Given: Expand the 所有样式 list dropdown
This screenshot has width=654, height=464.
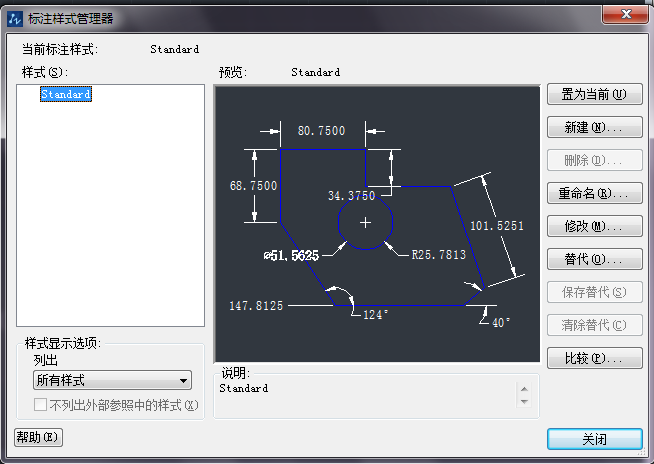Looking at the screenshot, I should 183,380.
